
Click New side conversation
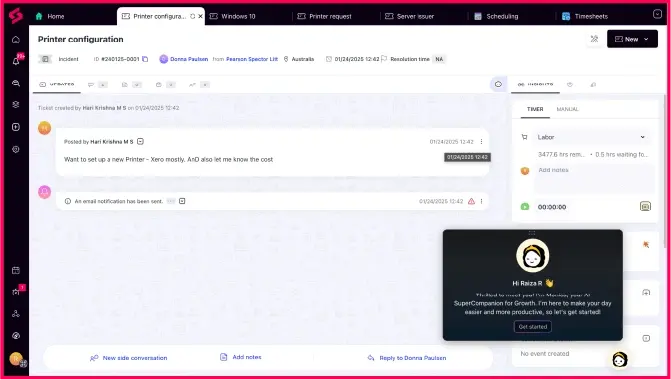[x=128, y=358]
